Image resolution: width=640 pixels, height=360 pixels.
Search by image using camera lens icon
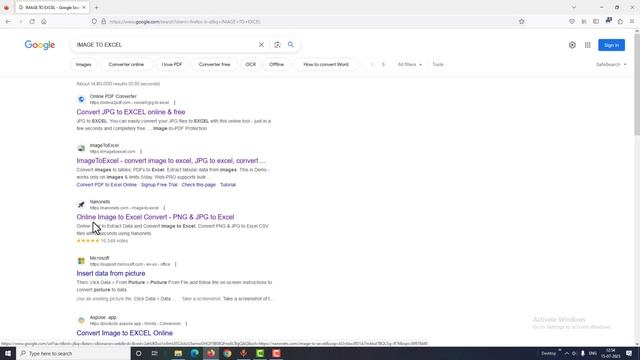[x=277, y=45]
